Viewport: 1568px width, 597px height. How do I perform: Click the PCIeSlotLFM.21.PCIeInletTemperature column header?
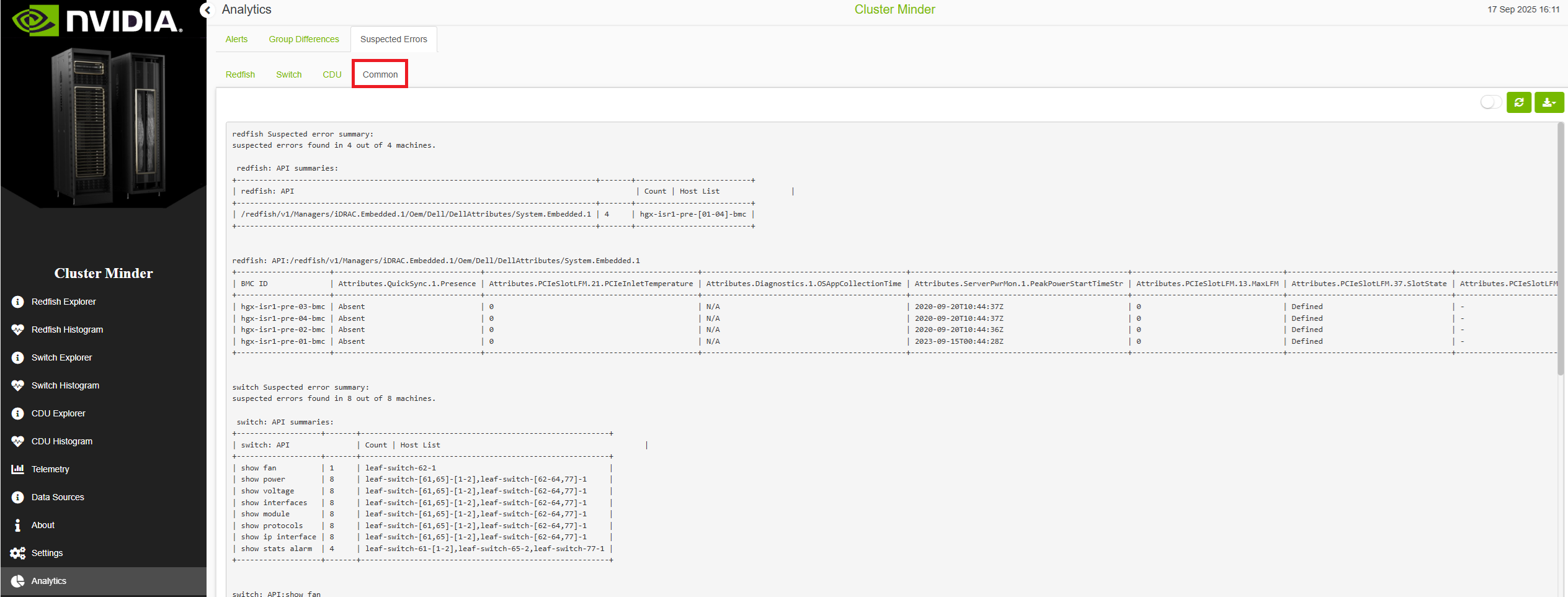[591, 284]
